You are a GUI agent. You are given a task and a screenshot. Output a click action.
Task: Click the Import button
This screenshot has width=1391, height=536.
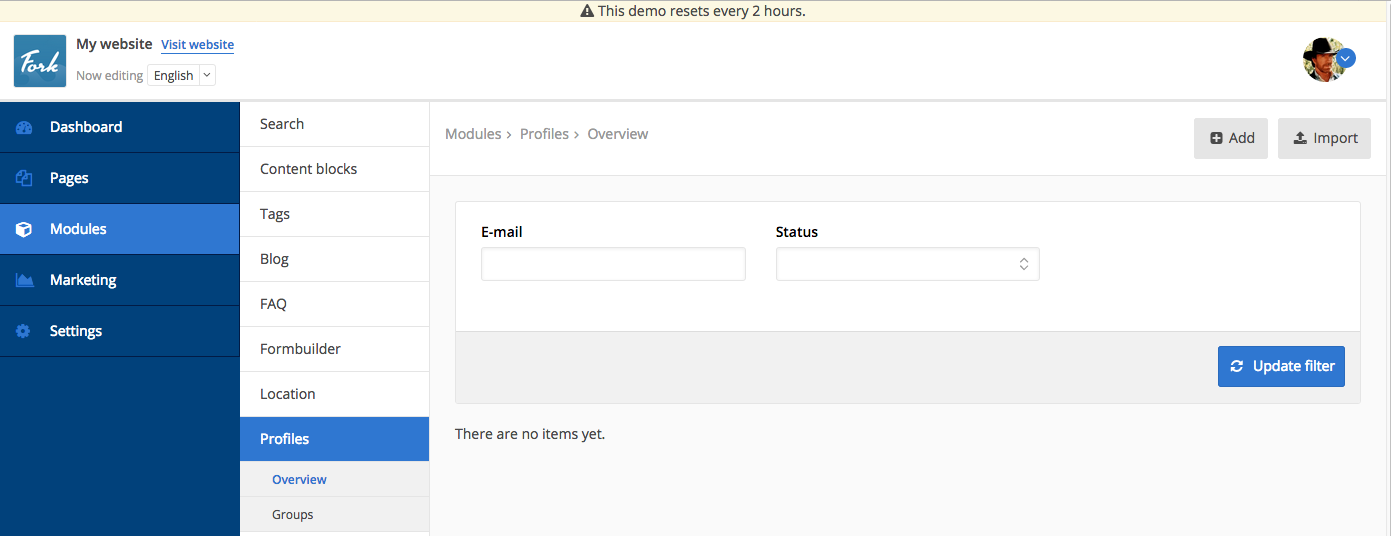(1324, 138)
